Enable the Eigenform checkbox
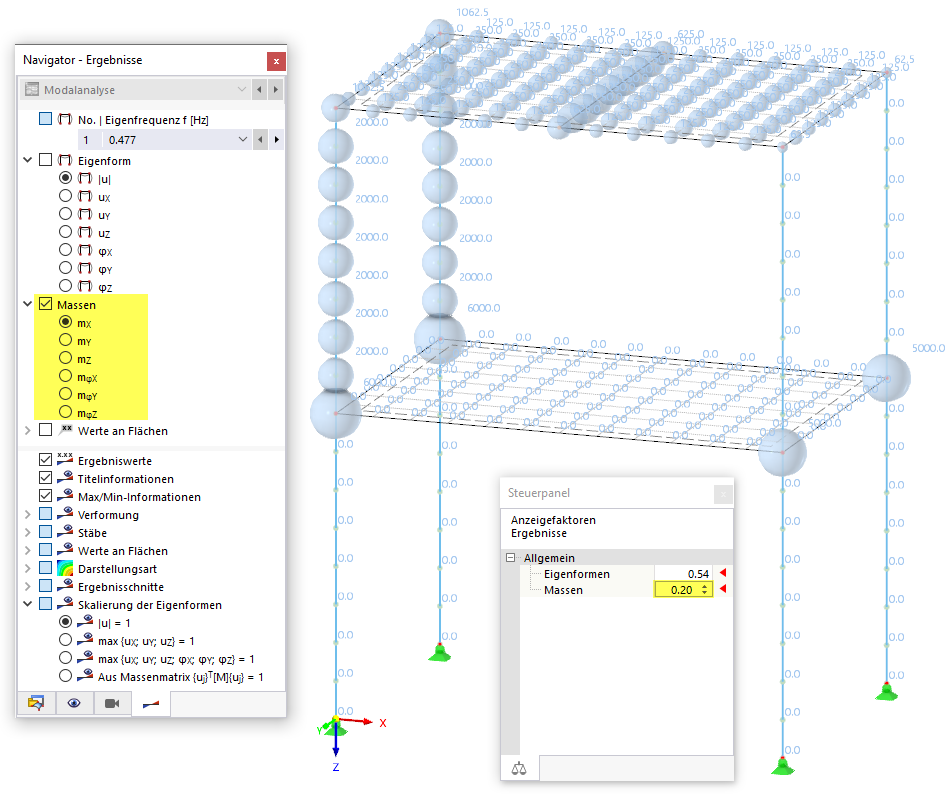Viewport: 949px width, 795px height. click(x=45, y=160)
